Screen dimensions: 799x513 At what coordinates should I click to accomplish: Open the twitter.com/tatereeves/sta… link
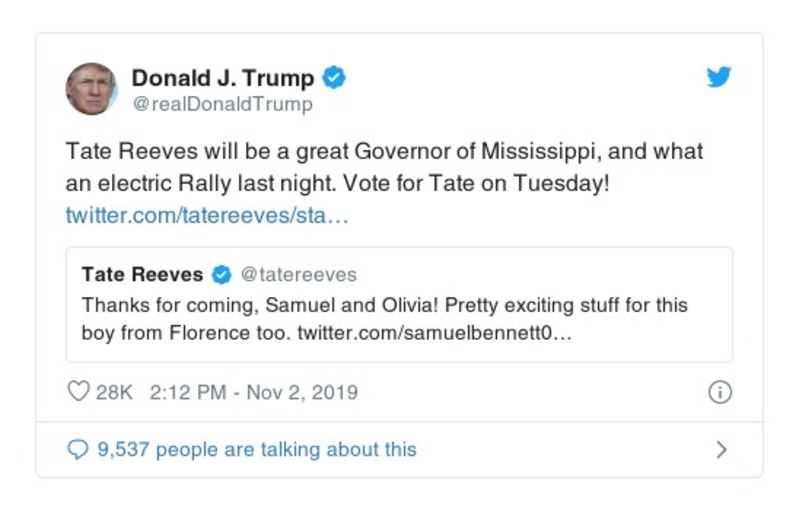pyautogui.click(x=207, y=215)
